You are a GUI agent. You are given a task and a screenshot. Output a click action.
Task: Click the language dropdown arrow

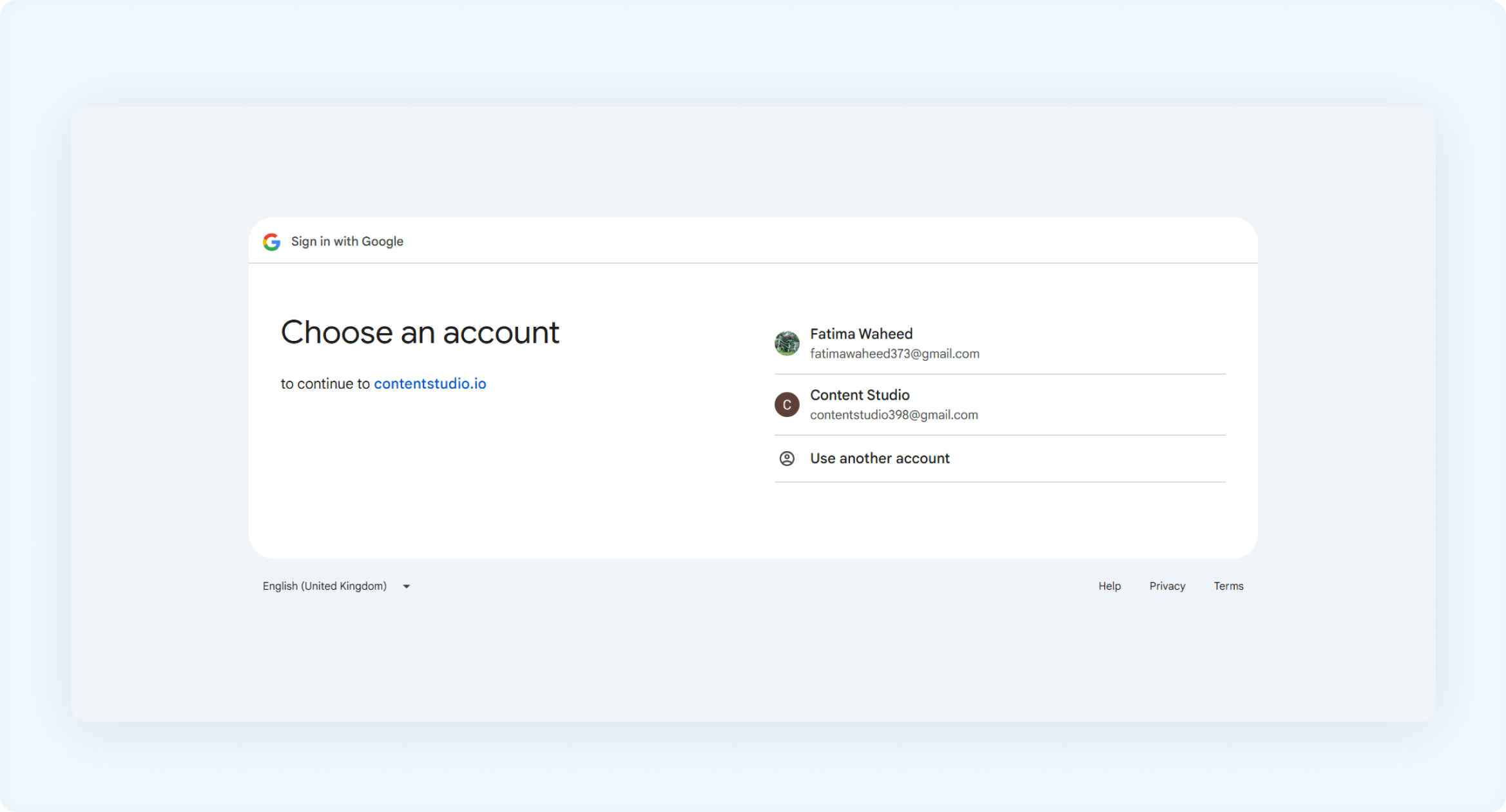tap(407, 586)
